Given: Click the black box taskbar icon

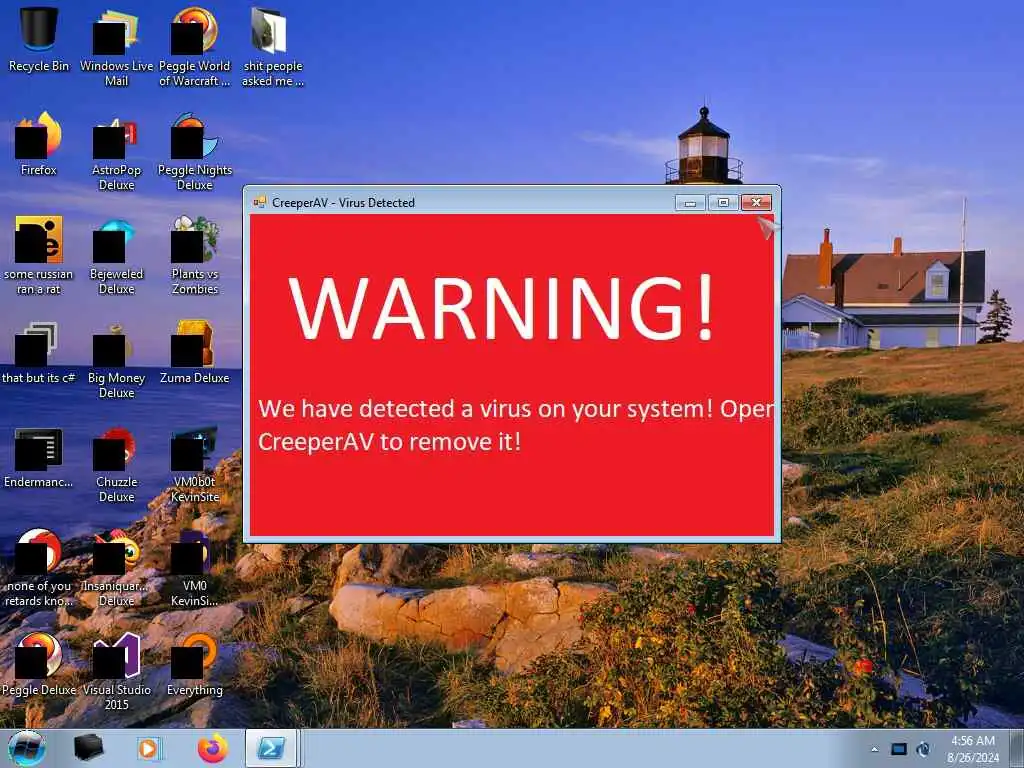Looking at the screenshot, I should pos(88,748).
